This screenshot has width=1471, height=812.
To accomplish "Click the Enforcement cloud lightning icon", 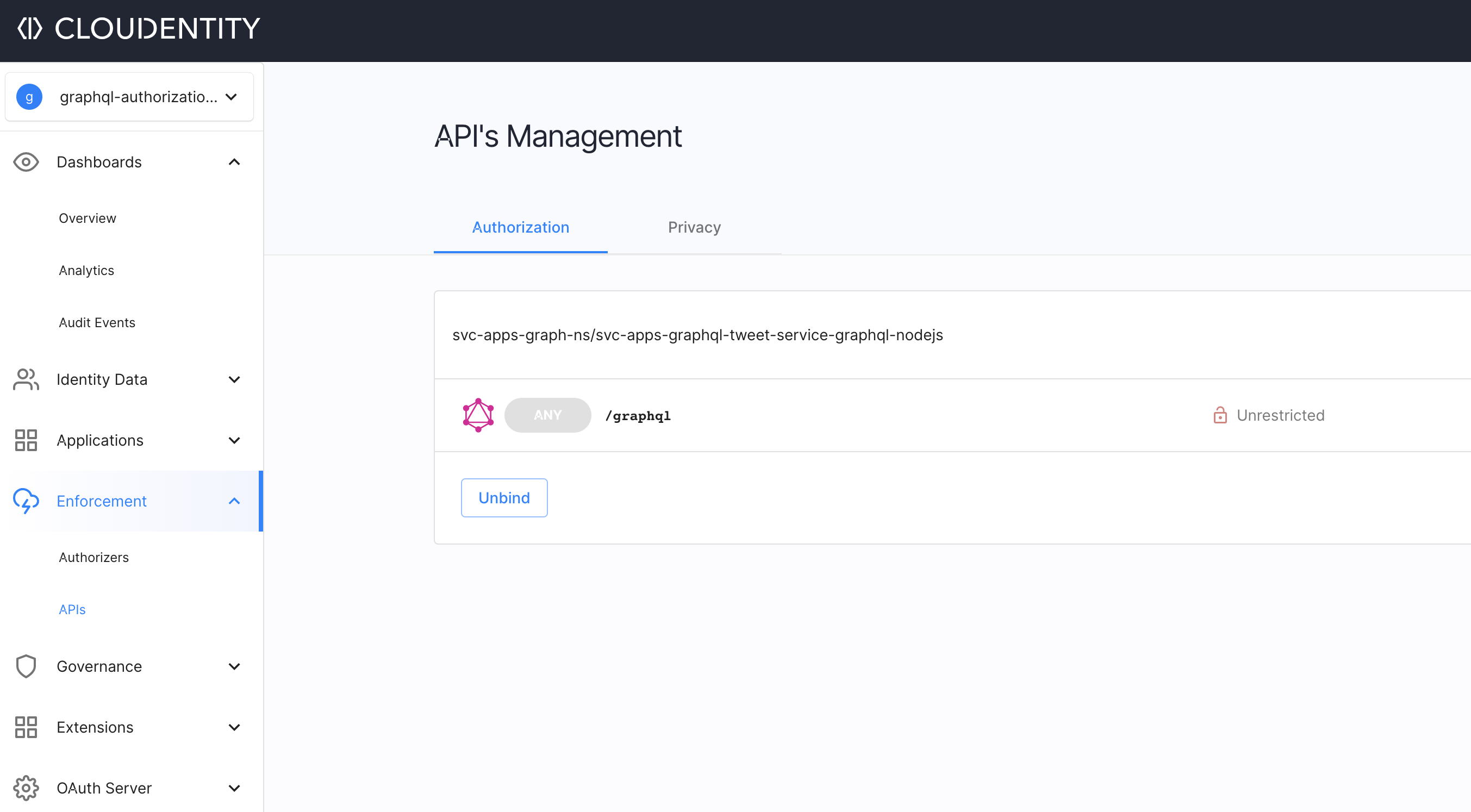I will pyautogui.click(x=26, y=501).
